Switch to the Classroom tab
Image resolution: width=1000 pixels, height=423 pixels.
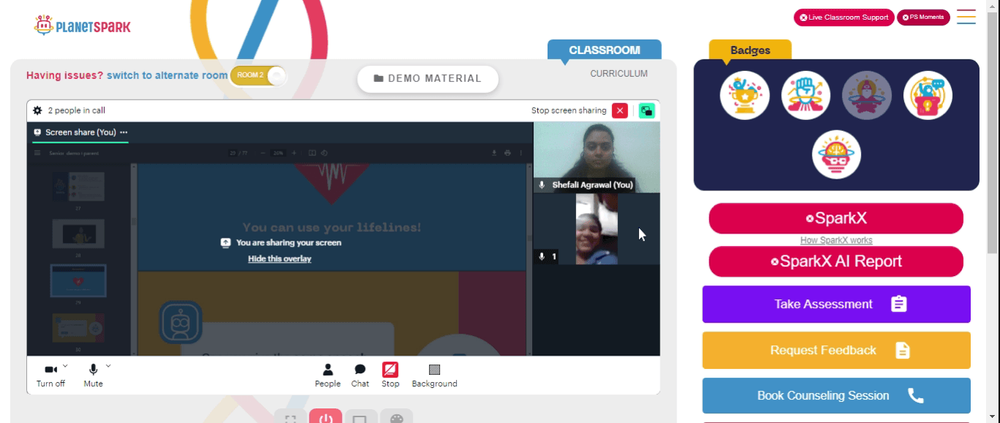[604, 50]
